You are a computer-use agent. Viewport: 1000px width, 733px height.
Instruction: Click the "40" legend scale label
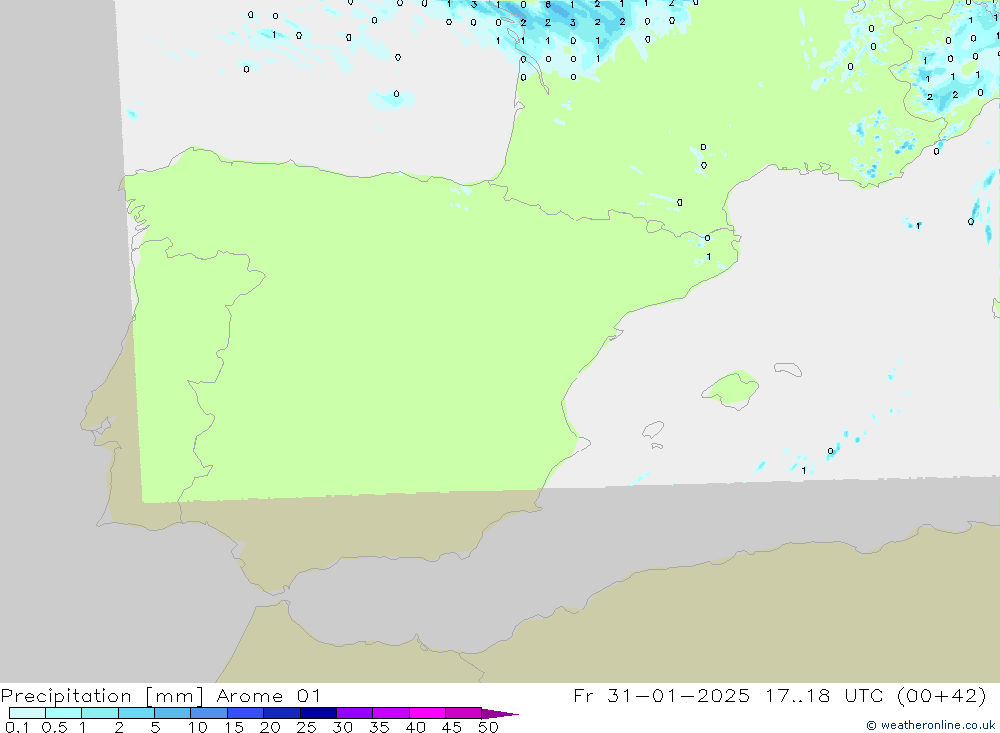[x=415, y=727]
